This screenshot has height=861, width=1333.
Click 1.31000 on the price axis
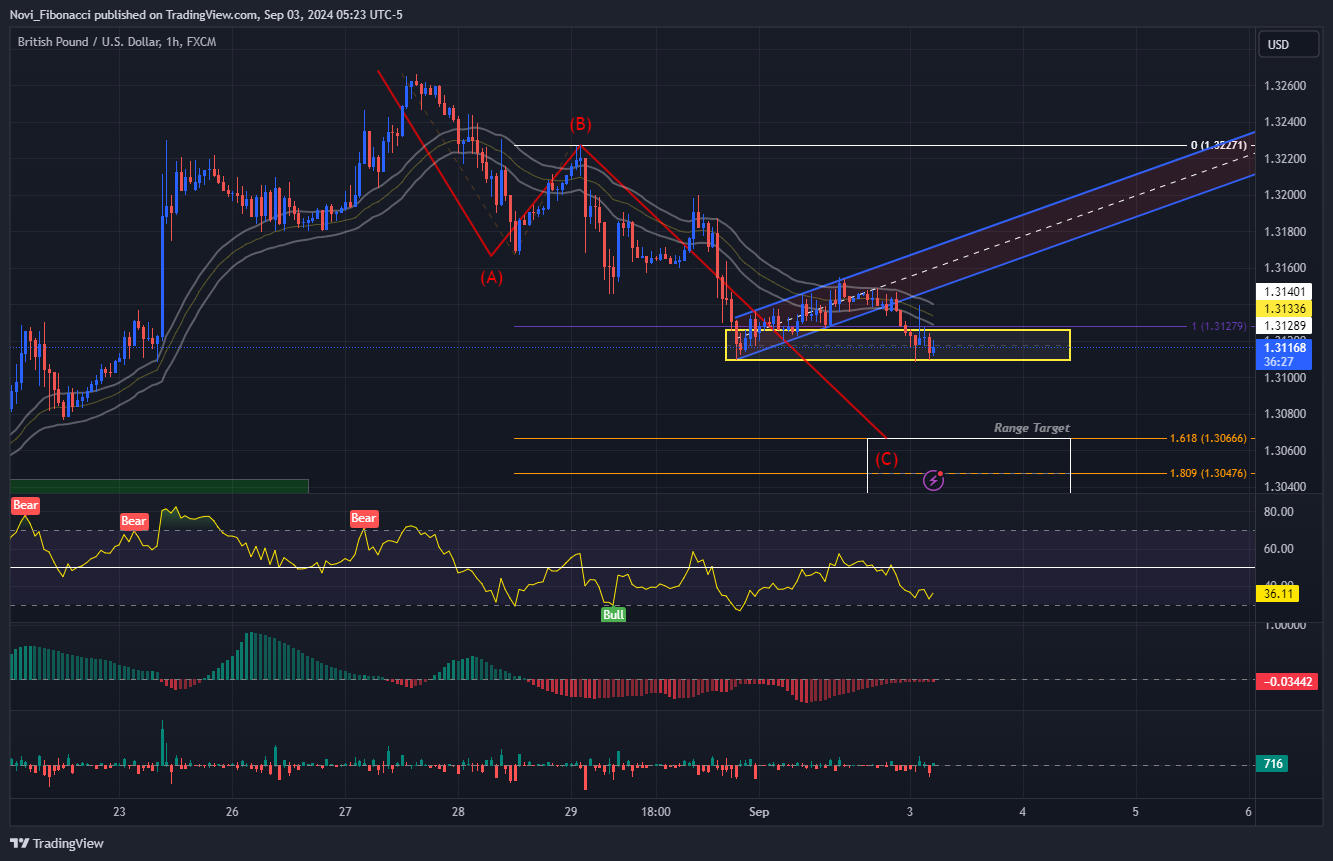(x=1286, y=378)
